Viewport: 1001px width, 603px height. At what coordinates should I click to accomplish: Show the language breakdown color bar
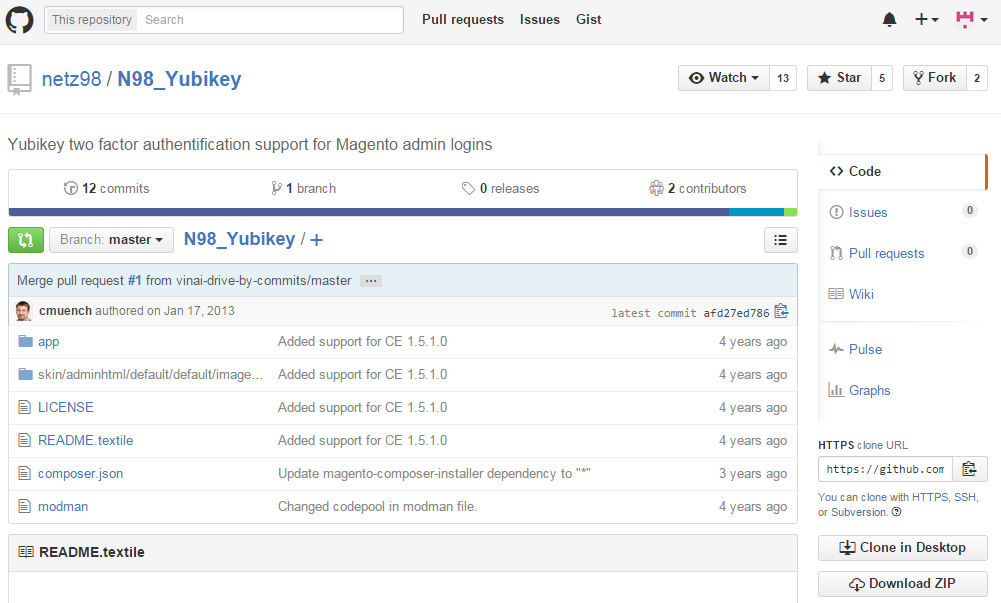[403, 212]
